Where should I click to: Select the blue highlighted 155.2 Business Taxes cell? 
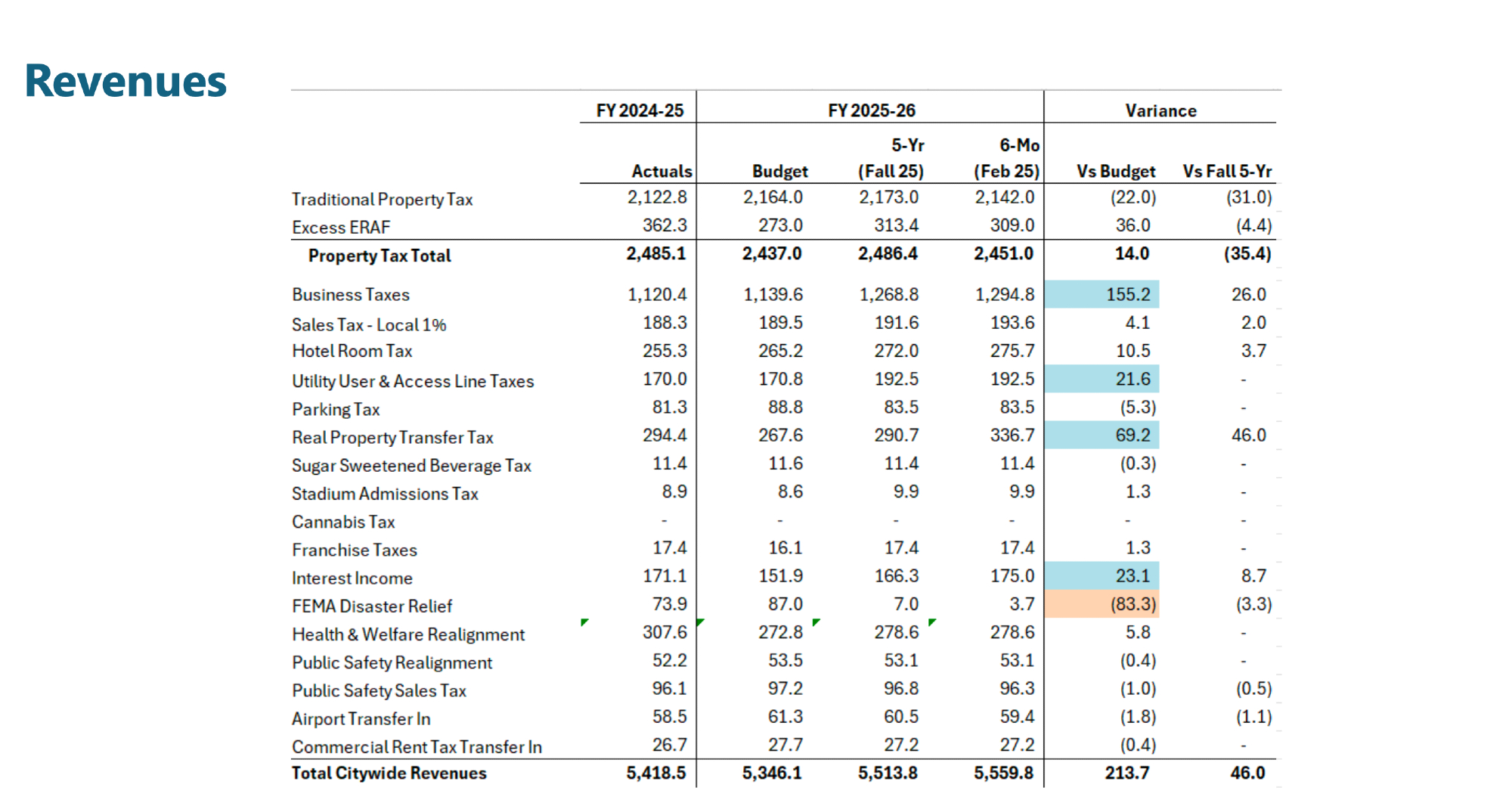coord(1102,294)
